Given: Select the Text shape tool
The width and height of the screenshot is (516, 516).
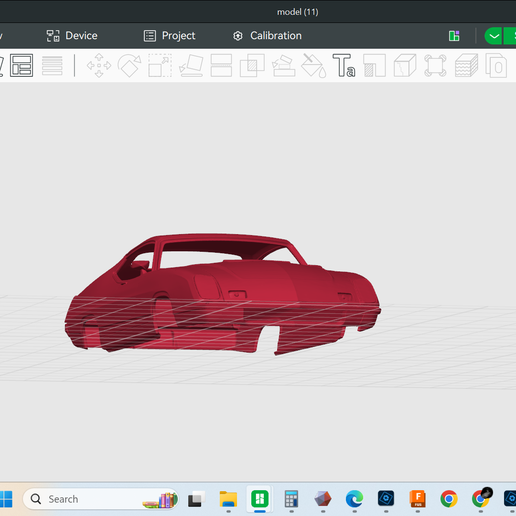Looking at the screenshot, I should click(344, 65).
